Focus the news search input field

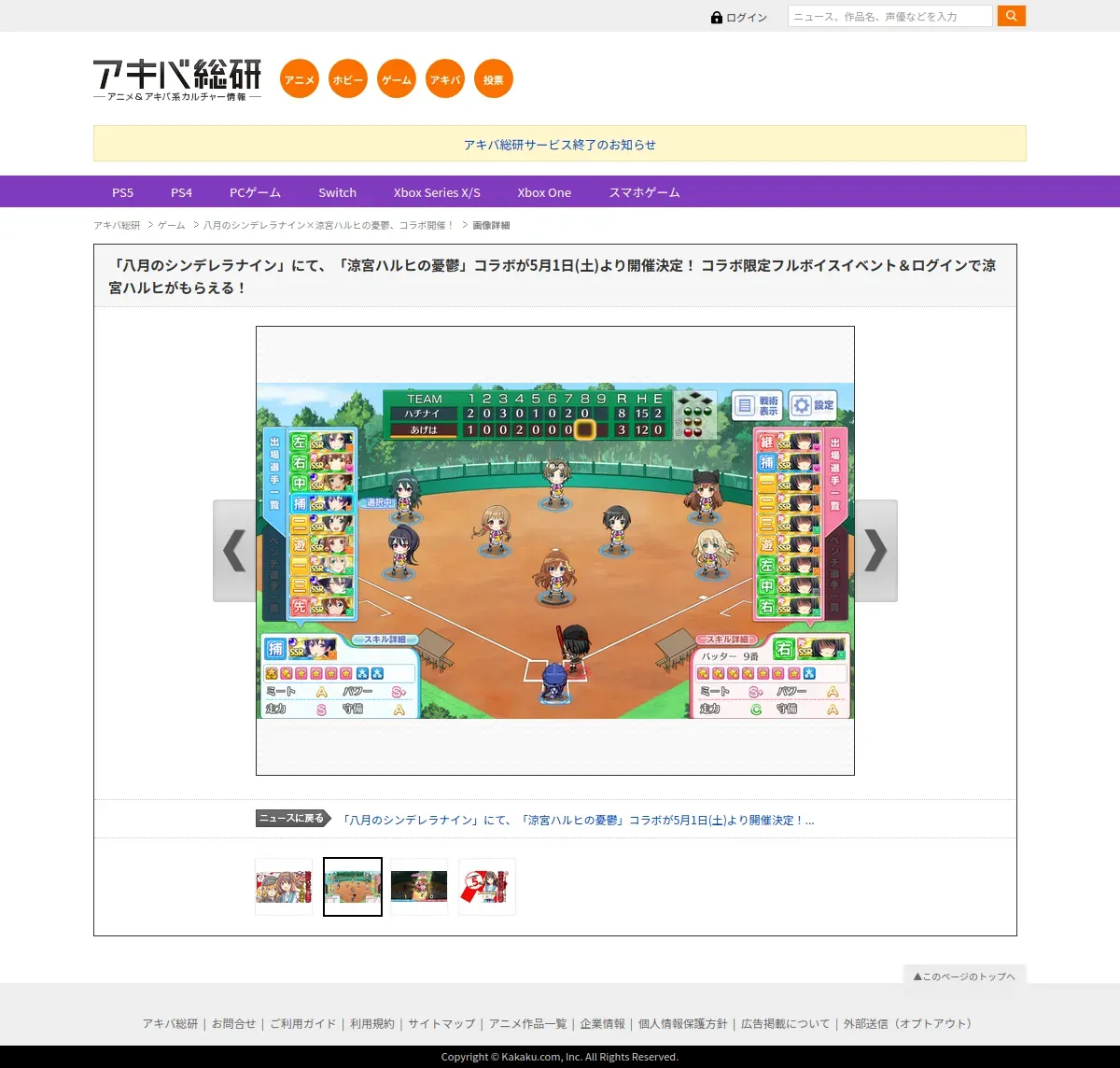(890, 16)
